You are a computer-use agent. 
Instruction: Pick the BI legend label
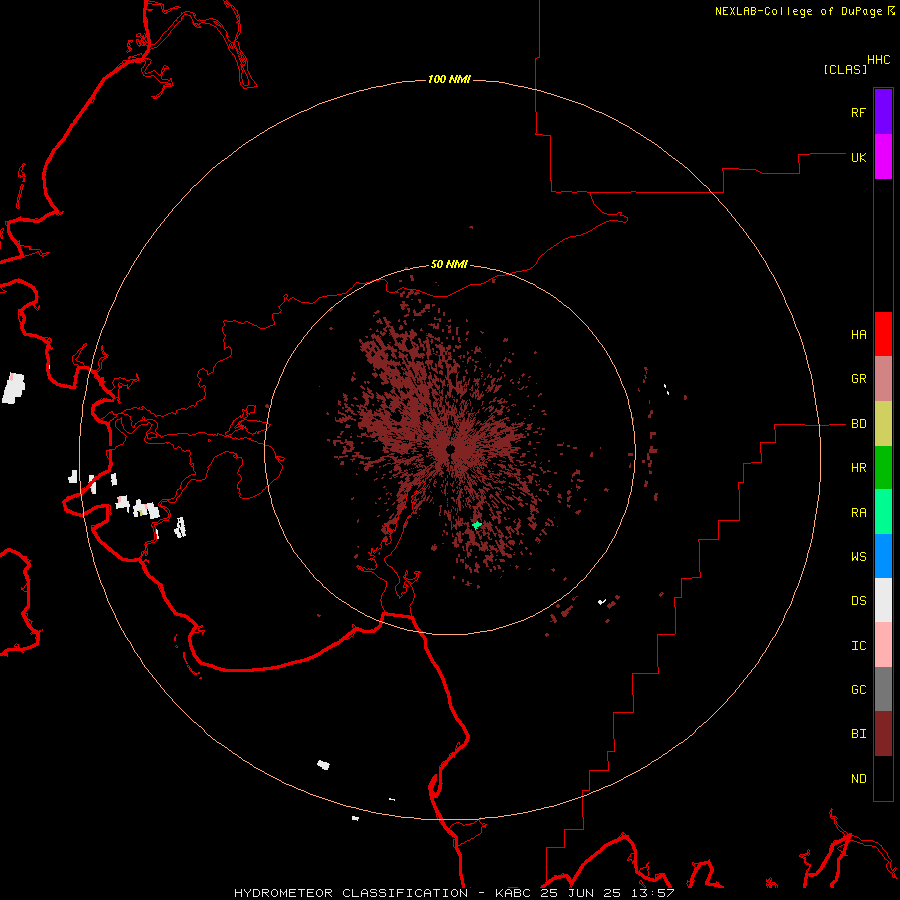[x=858, y=734]
